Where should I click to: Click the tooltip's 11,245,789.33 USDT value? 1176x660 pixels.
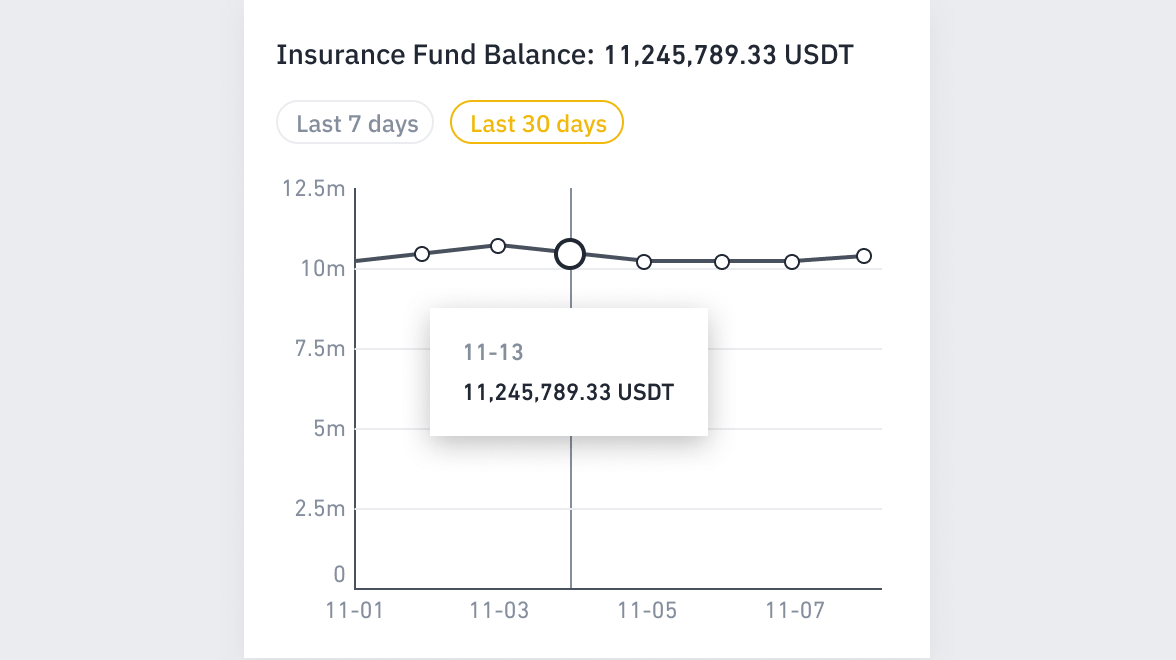(x=569, y=392)
